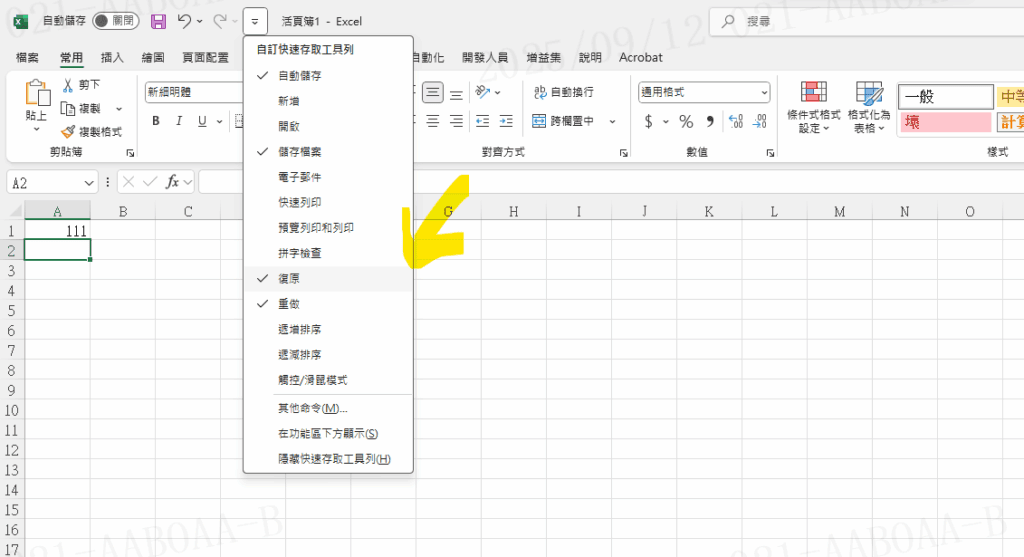The image size is (1024, 557).
Task: Click the Paste clipboard icon
Action: [x=36, y=97]
